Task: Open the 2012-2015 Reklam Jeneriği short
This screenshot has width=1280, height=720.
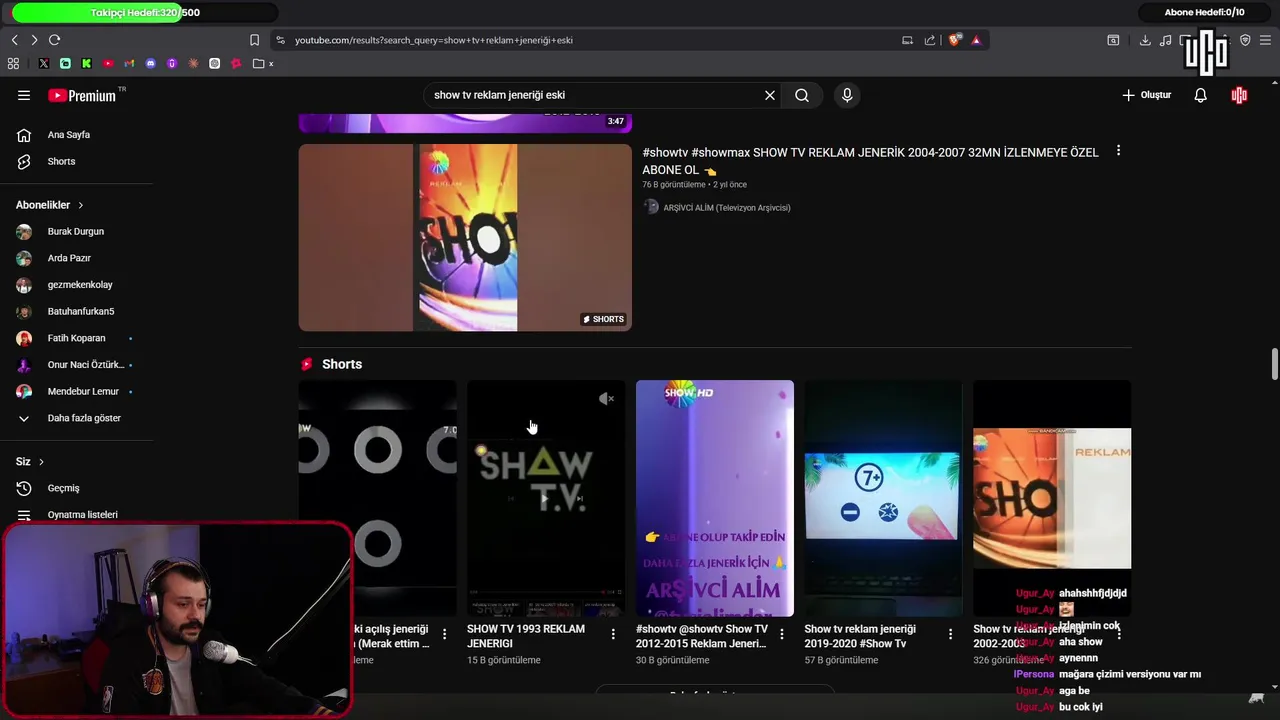Action: [x=715, y=498]
